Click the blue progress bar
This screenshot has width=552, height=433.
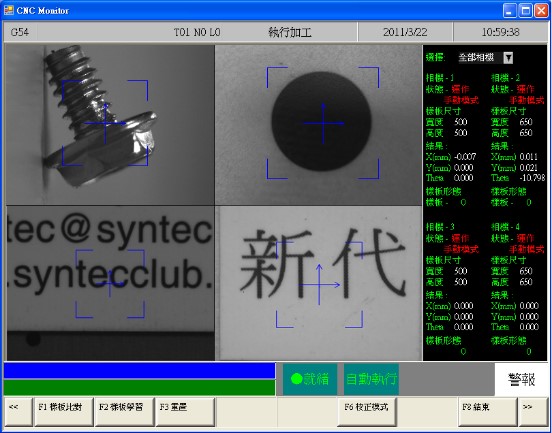[139, 371]
